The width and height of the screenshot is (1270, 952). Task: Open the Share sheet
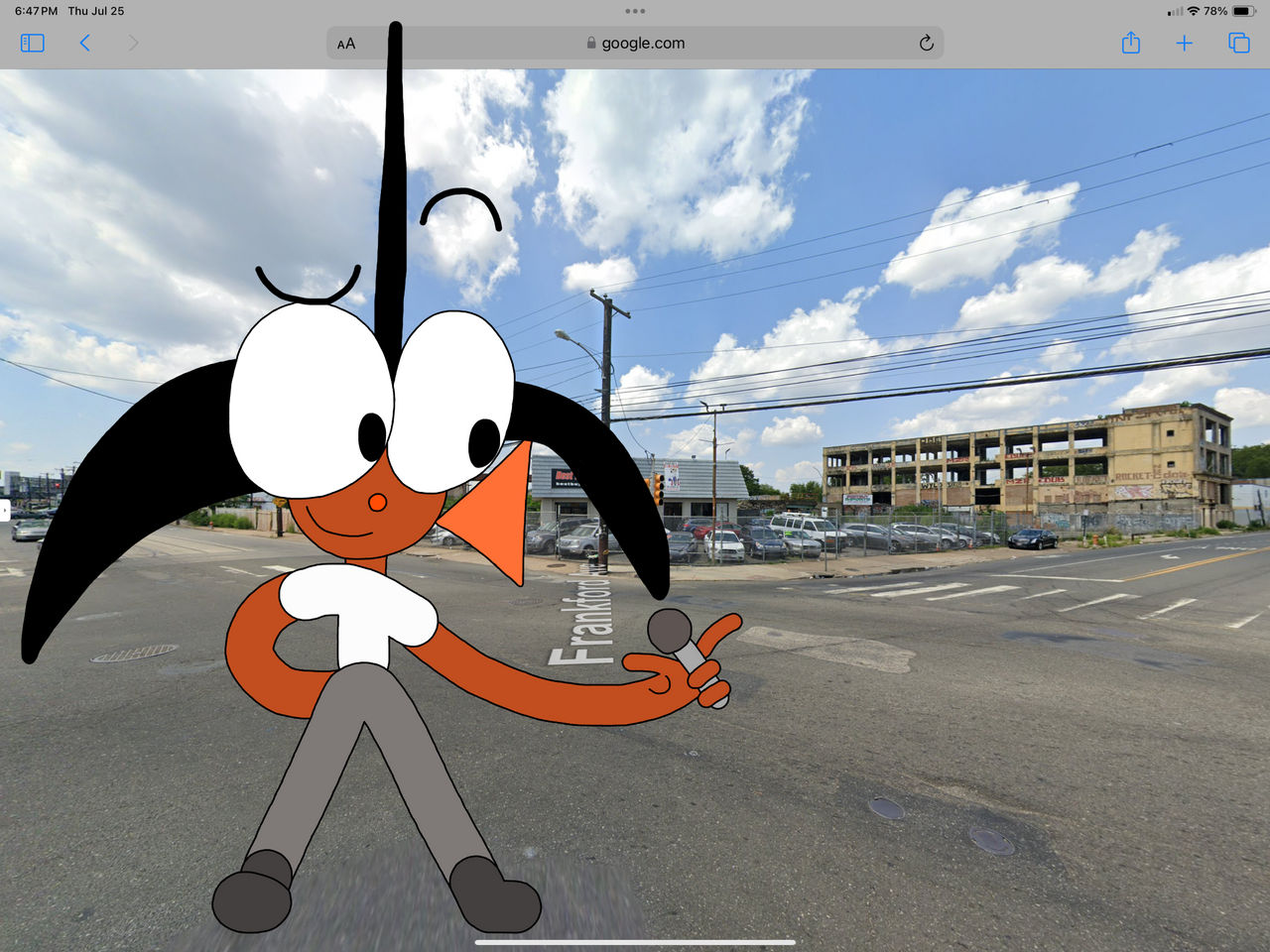(1131, 43)
